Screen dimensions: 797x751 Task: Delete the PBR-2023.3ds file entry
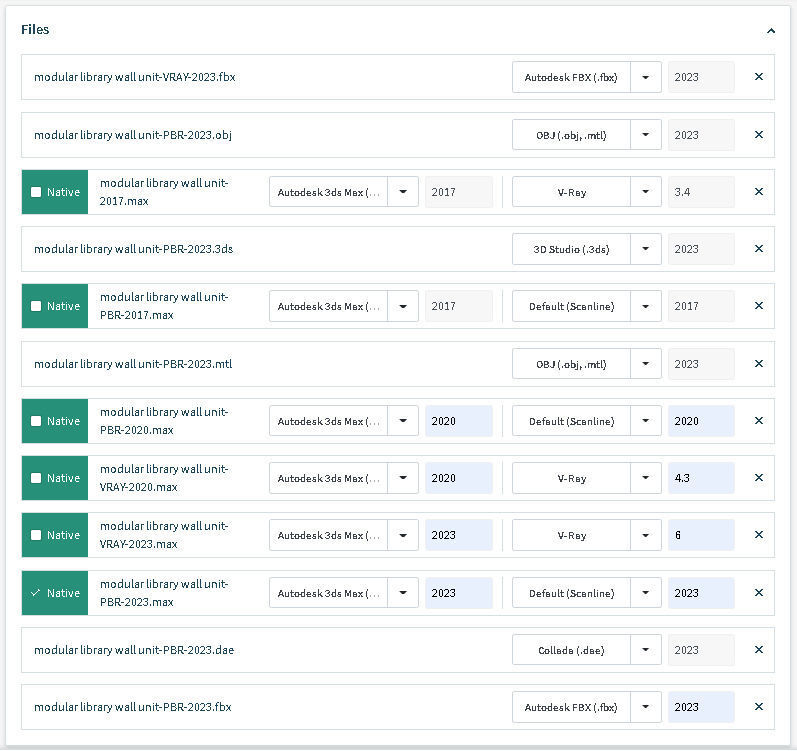tap(759, 249)
